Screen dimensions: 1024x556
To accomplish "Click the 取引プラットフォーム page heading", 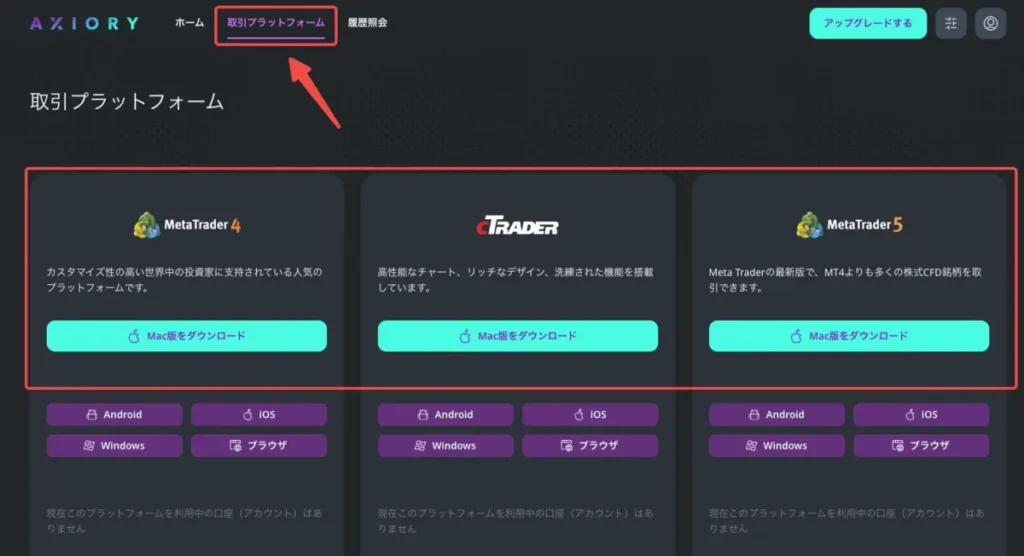I will [x=127, y=102].
